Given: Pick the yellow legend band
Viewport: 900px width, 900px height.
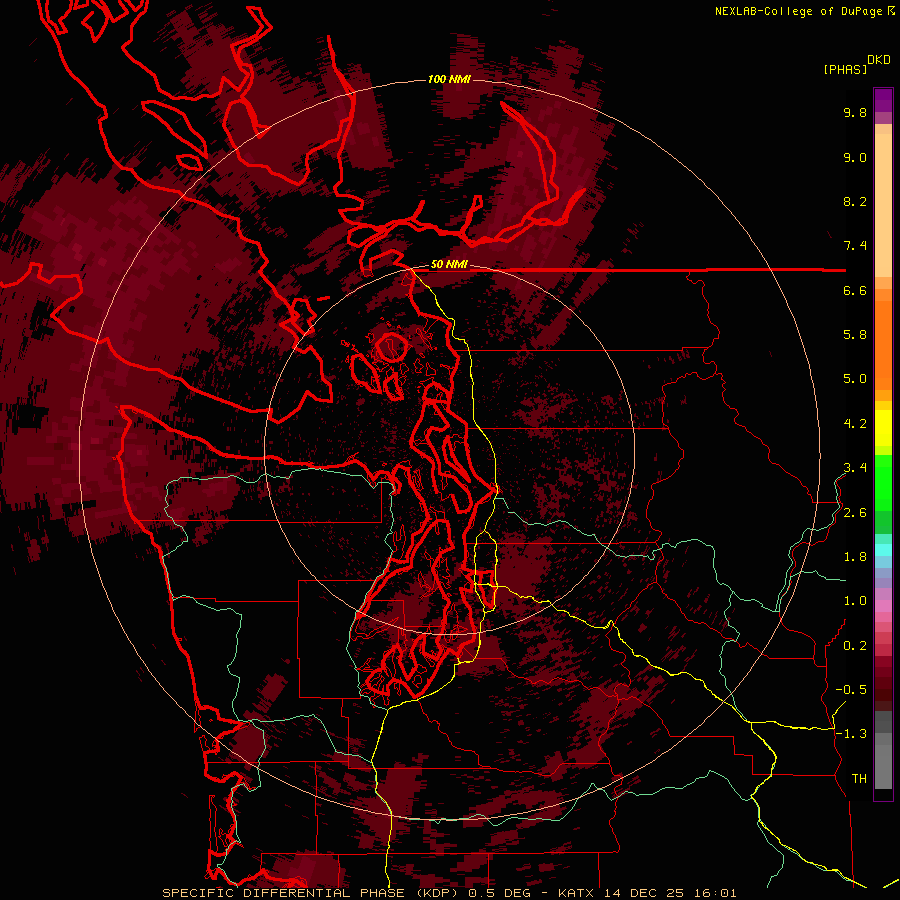Looking at the screenshot, I should click(x=883, y=428).
